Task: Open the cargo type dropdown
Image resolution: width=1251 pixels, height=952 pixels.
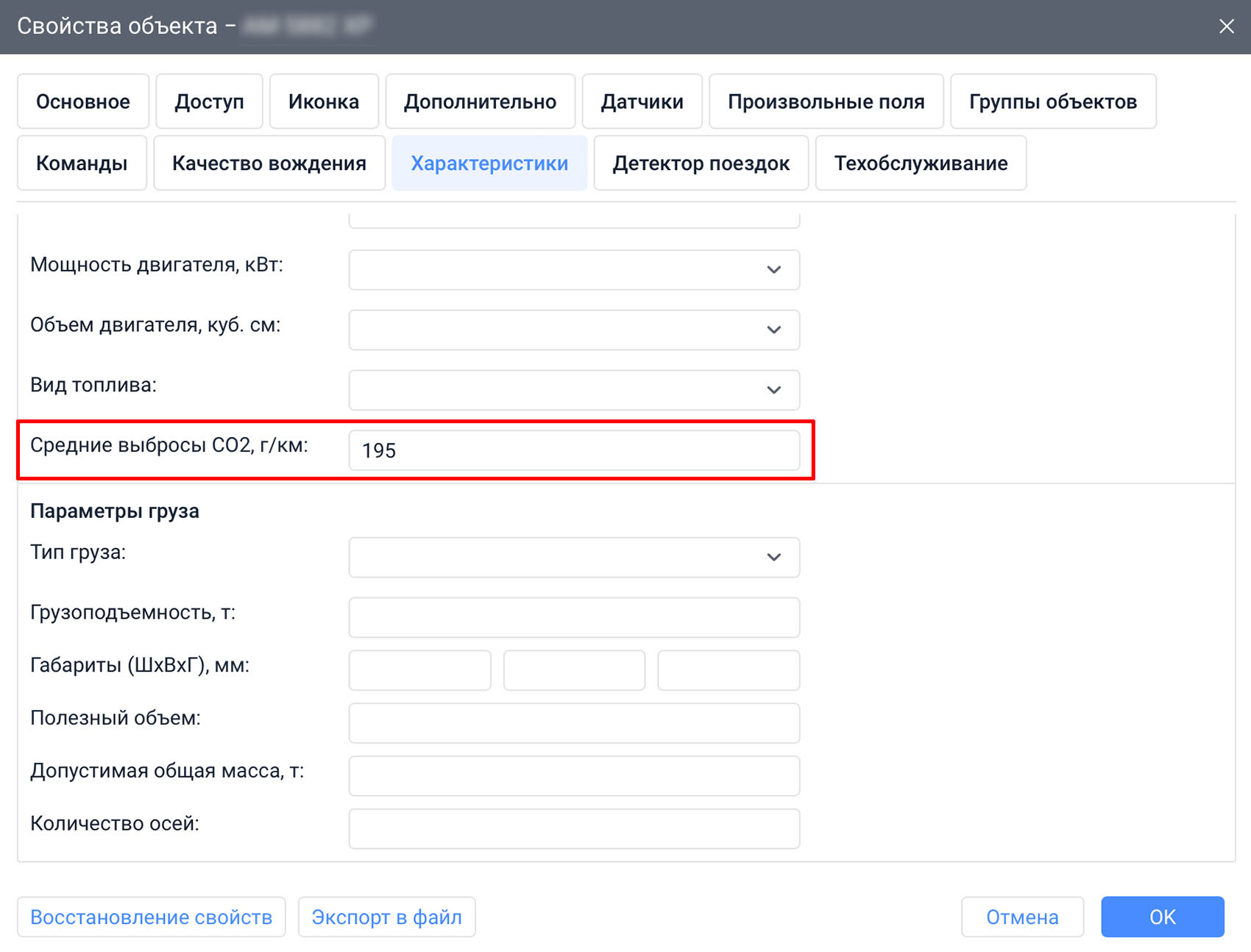Action: [x=574, y=557]
